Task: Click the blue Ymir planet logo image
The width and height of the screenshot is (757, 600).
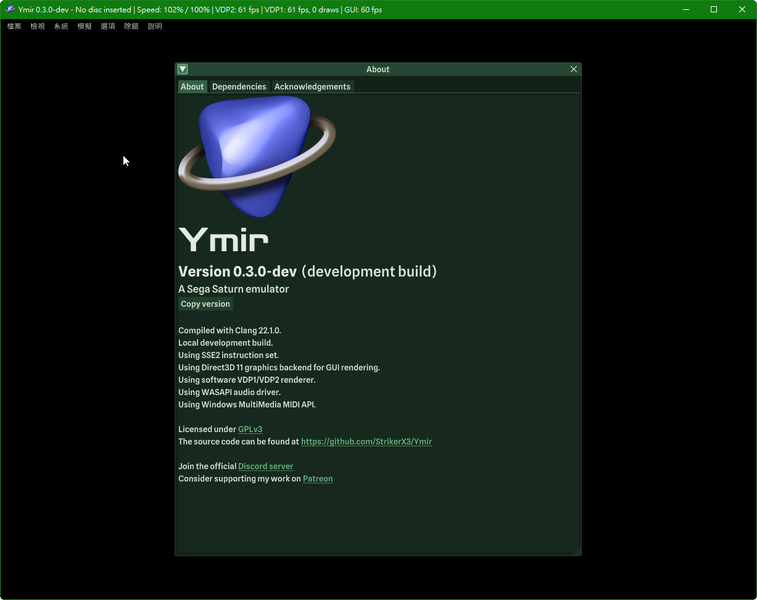Action: coord(255,155)
